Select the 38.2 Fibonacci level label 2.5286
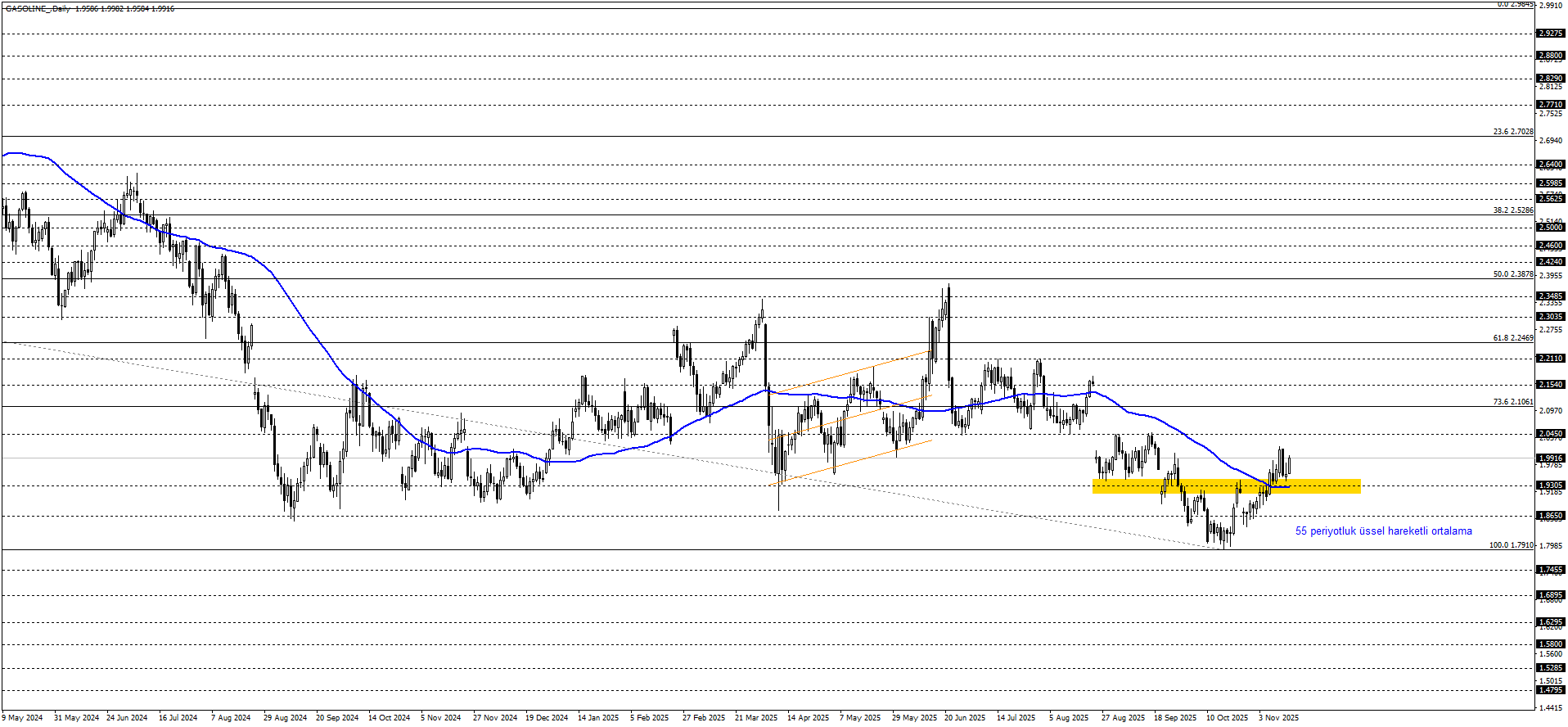This screenshot has height=727, width=1568. click(x=1512, y=210)
